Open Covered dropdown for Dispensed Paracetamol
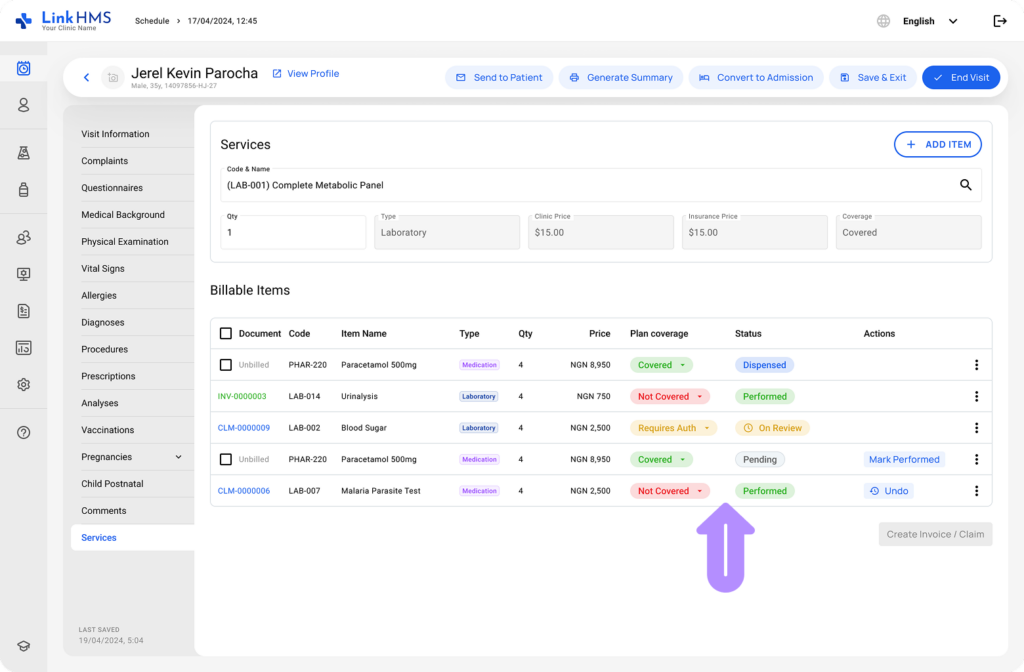 click(661, 365)
